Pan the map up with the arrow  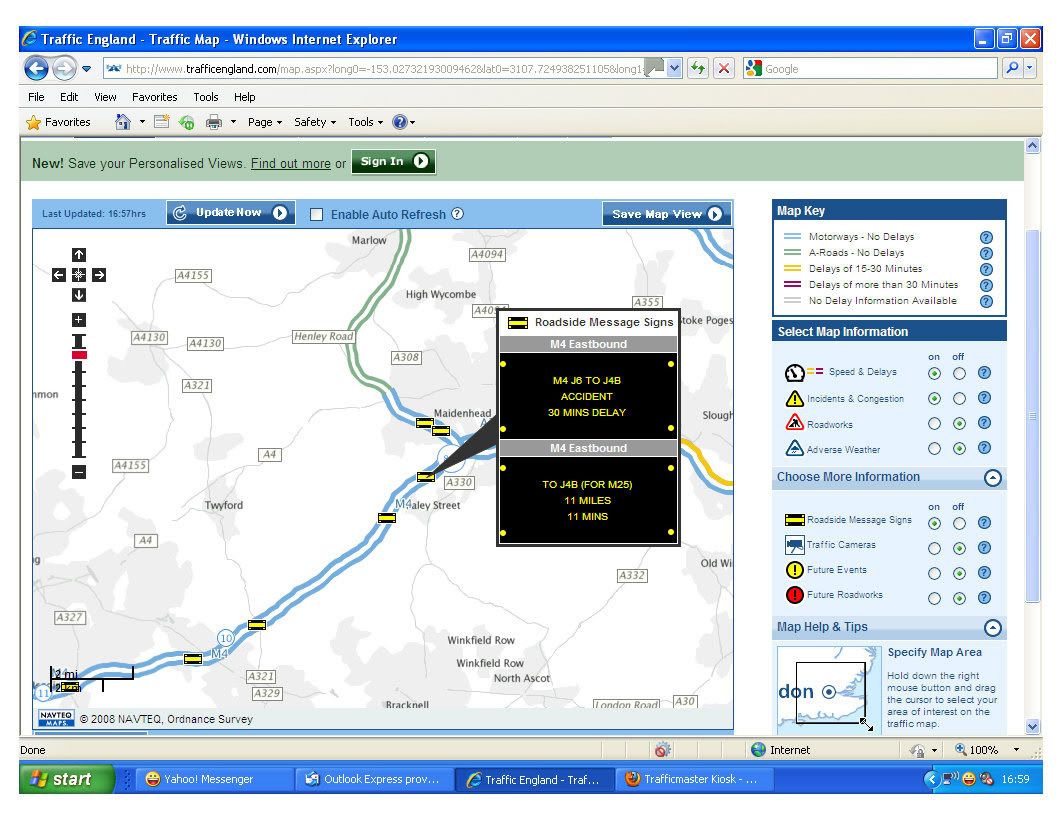coord(79,255)
